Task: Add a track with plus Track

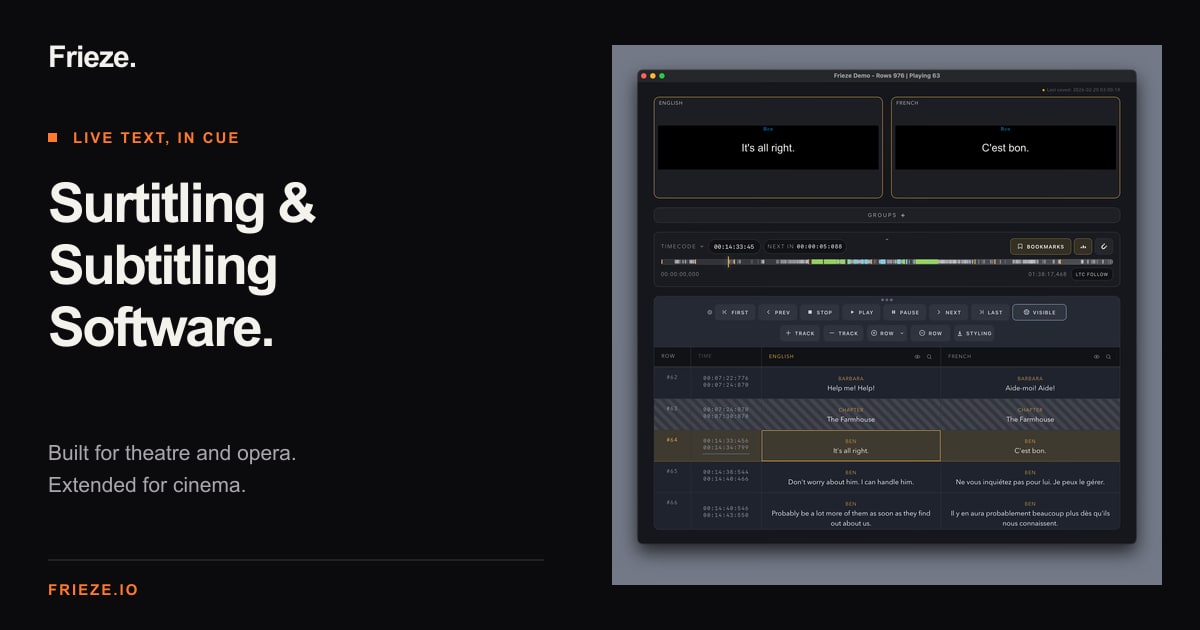Action: tap(800, 333)
